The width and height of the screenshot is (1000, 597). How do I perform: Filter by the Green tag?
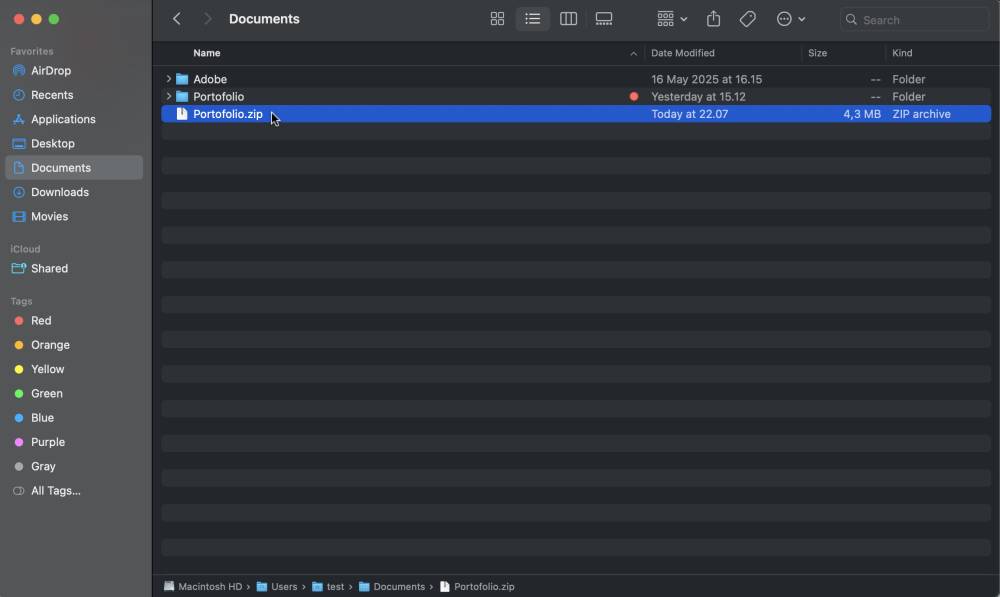point(74,394)
